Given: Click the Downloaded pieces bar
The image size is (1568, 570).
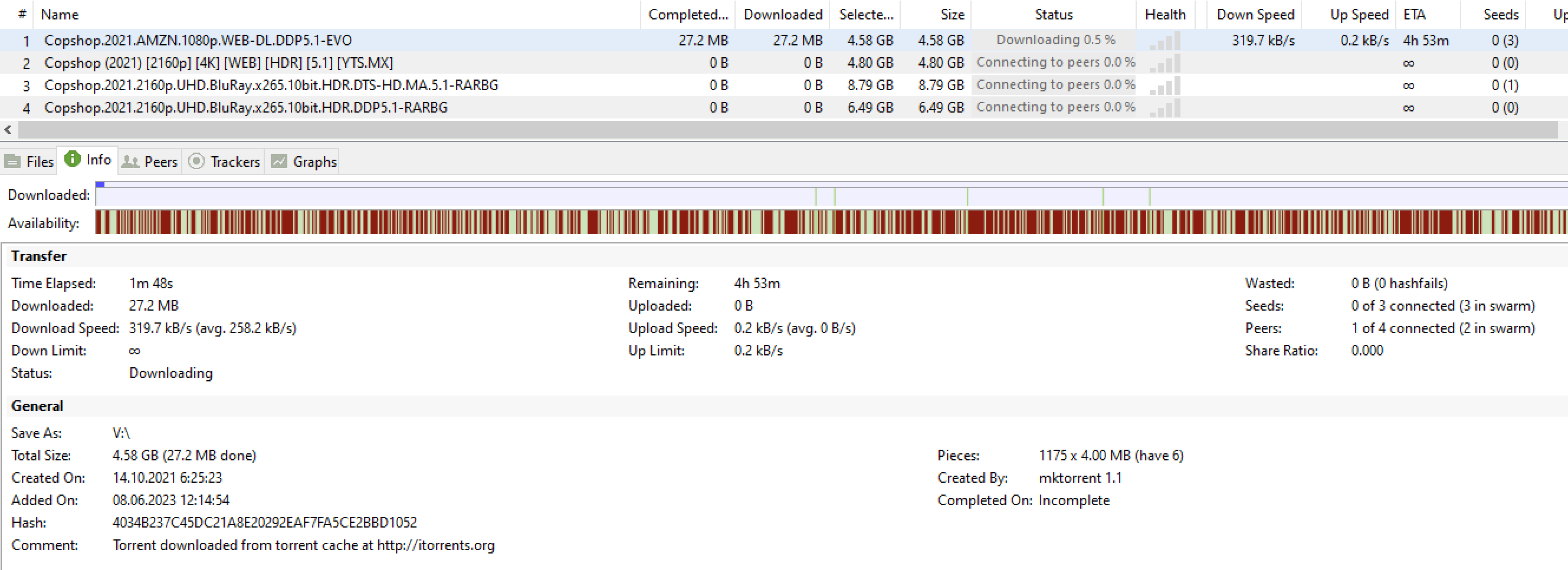Looking at the screenshot, I should [x=831, y=194].
